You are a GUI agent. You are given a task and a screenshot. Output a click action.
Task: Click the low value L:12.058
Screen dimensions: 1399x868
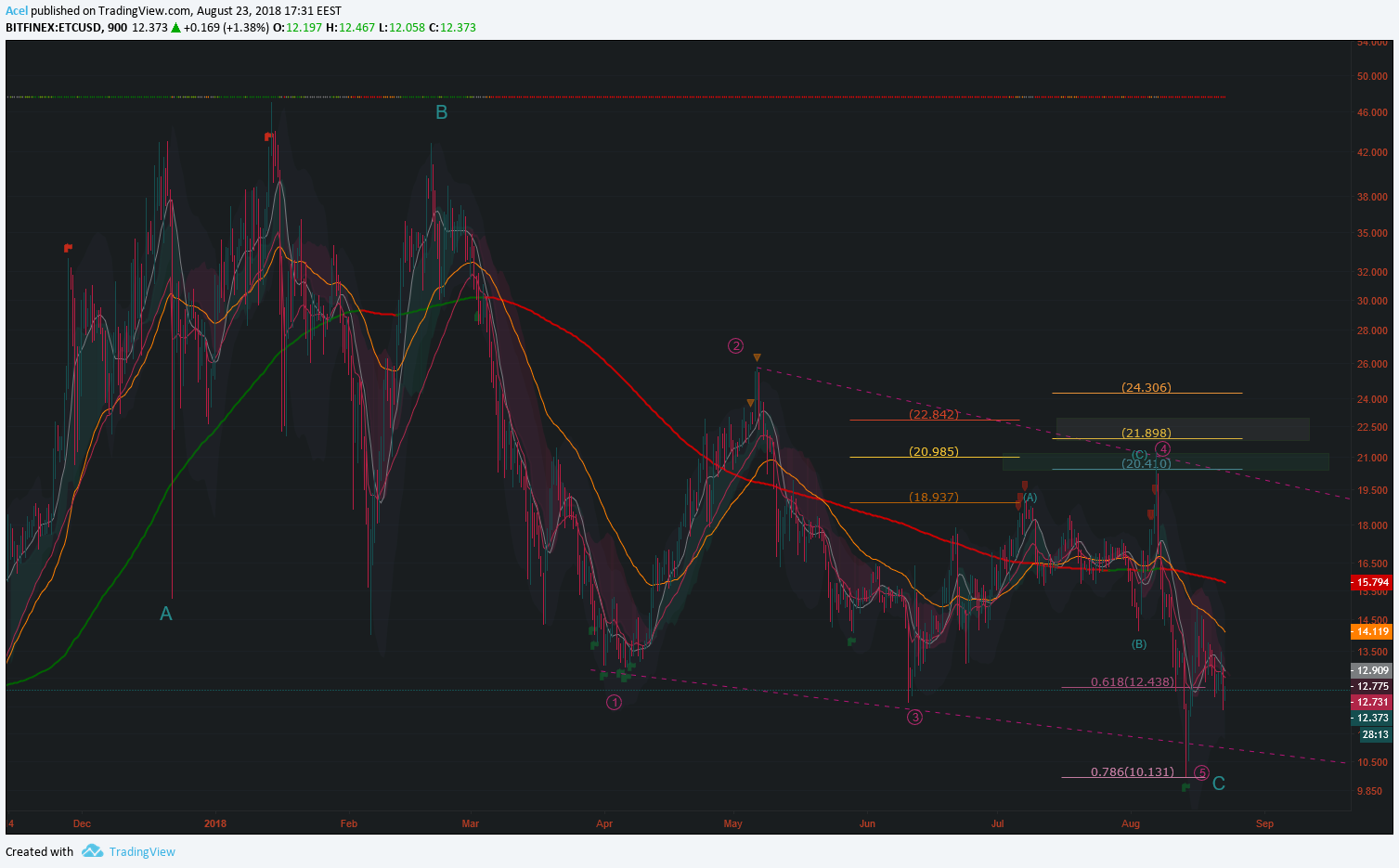point(401,28)
